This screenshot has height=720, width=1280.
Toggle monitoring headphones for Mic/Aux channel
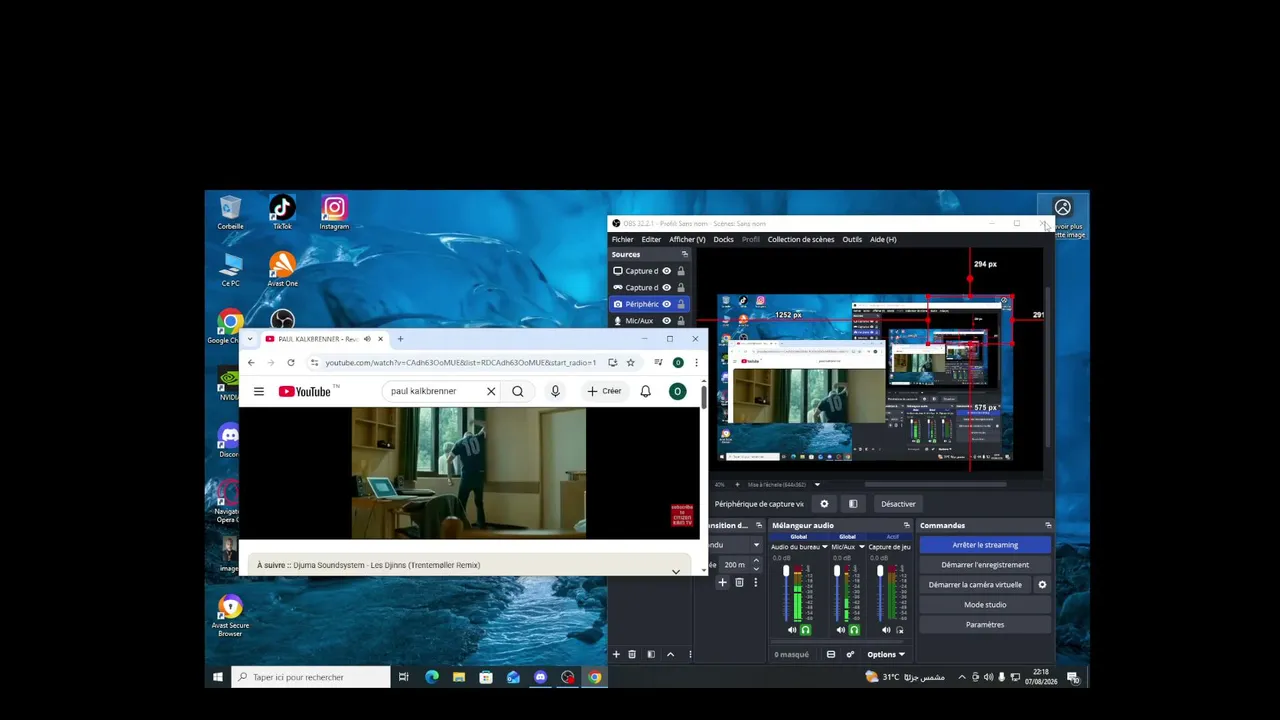click(854, 630)
